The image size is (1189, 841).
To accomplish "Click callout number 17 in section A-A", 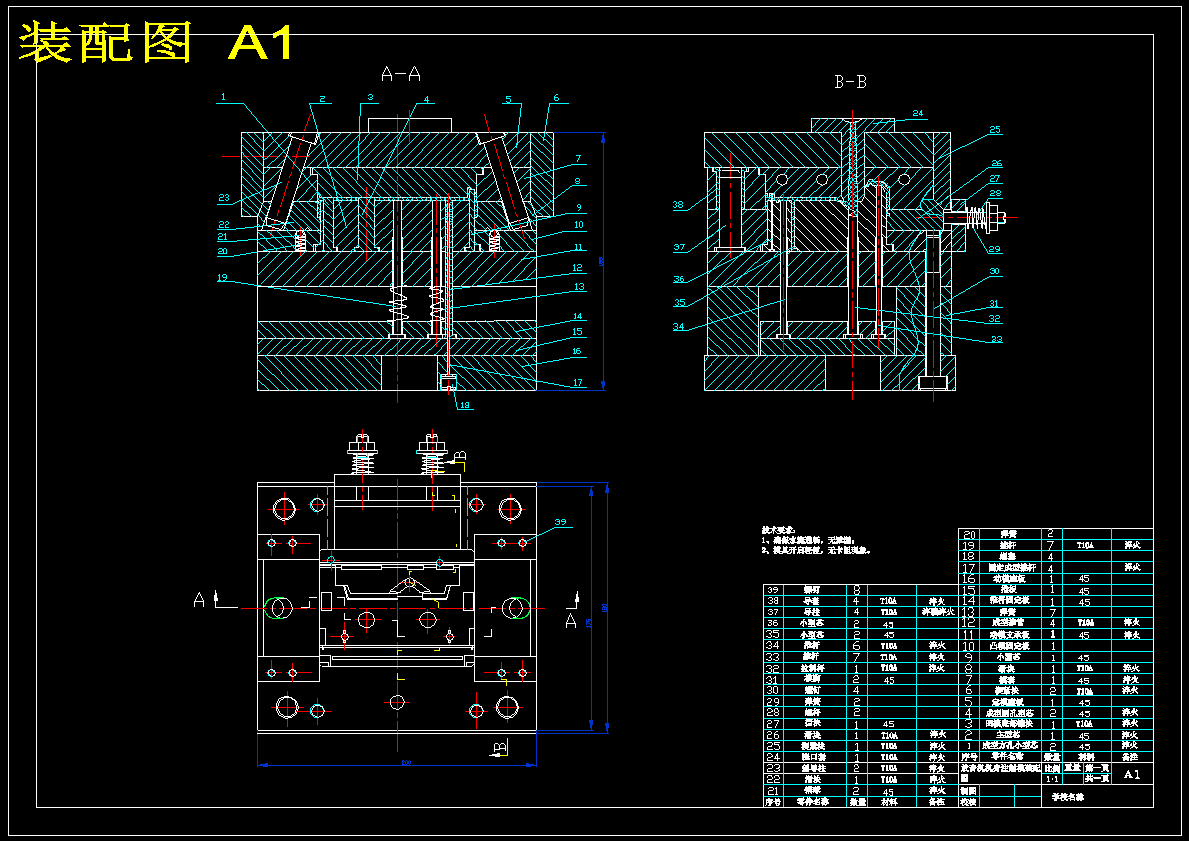I will pyautogui.click(x=578, y=383).
